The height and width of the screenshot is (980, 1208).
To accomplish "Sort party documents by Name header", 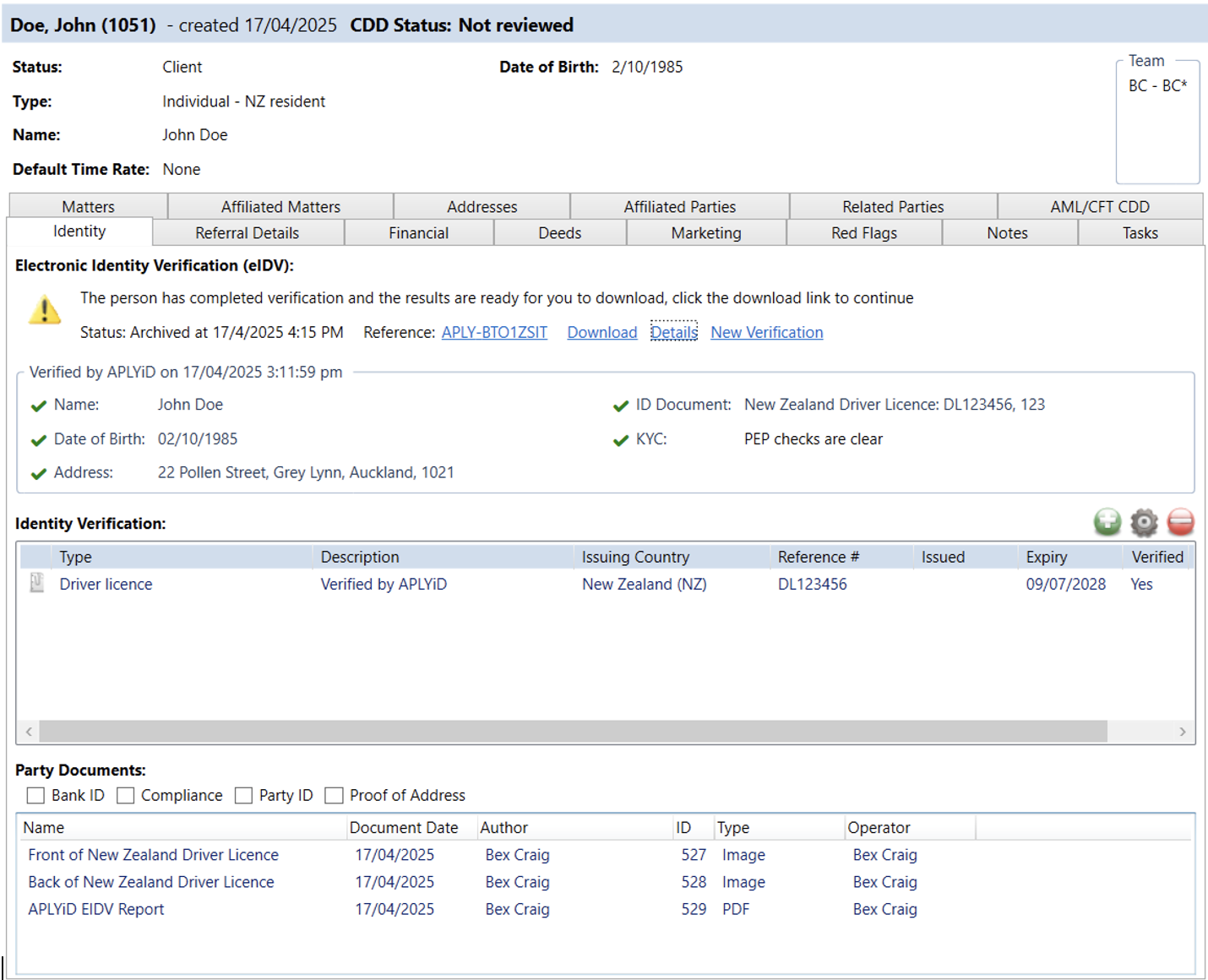I will (x=182, y=828).
